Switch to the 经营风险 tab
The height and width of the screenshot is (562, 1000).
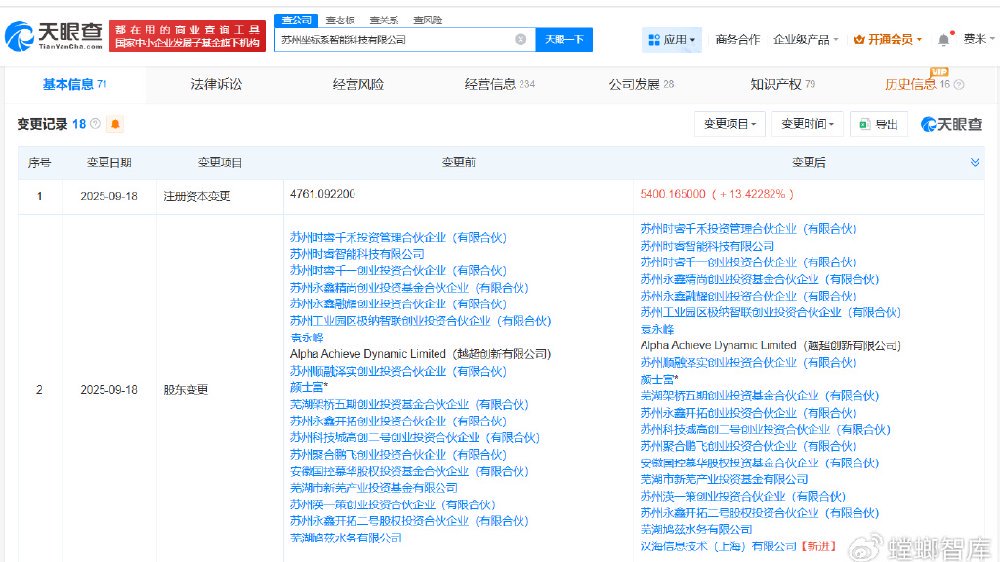358,84
